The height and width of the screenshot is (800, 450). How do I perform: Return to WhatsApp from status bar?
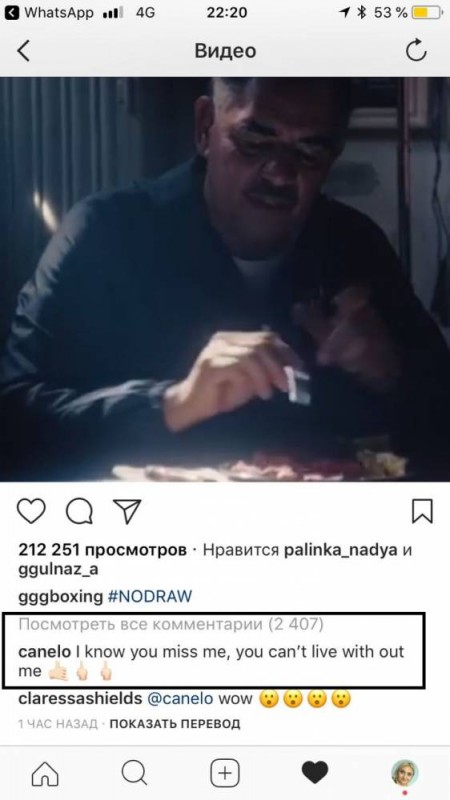[49, 13]
